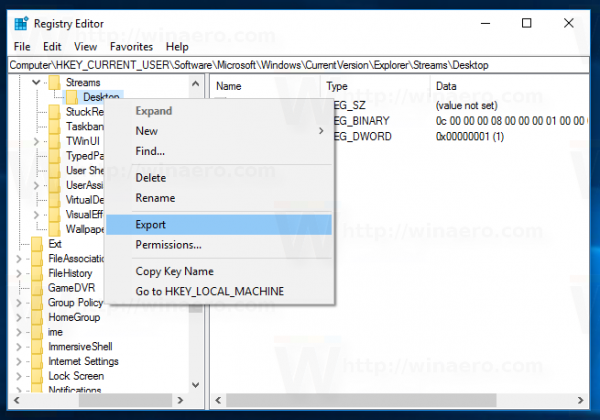
Task: Open the Favorites menu
Action: (x=131, y=46)
